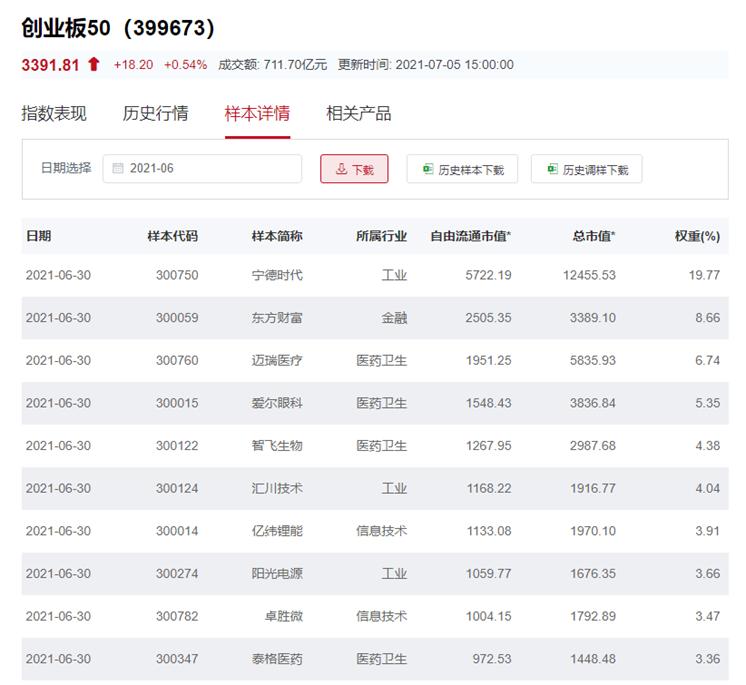
Task: Click 信息技术 in the 卓胜微 row
Action: tap(382, 616)
